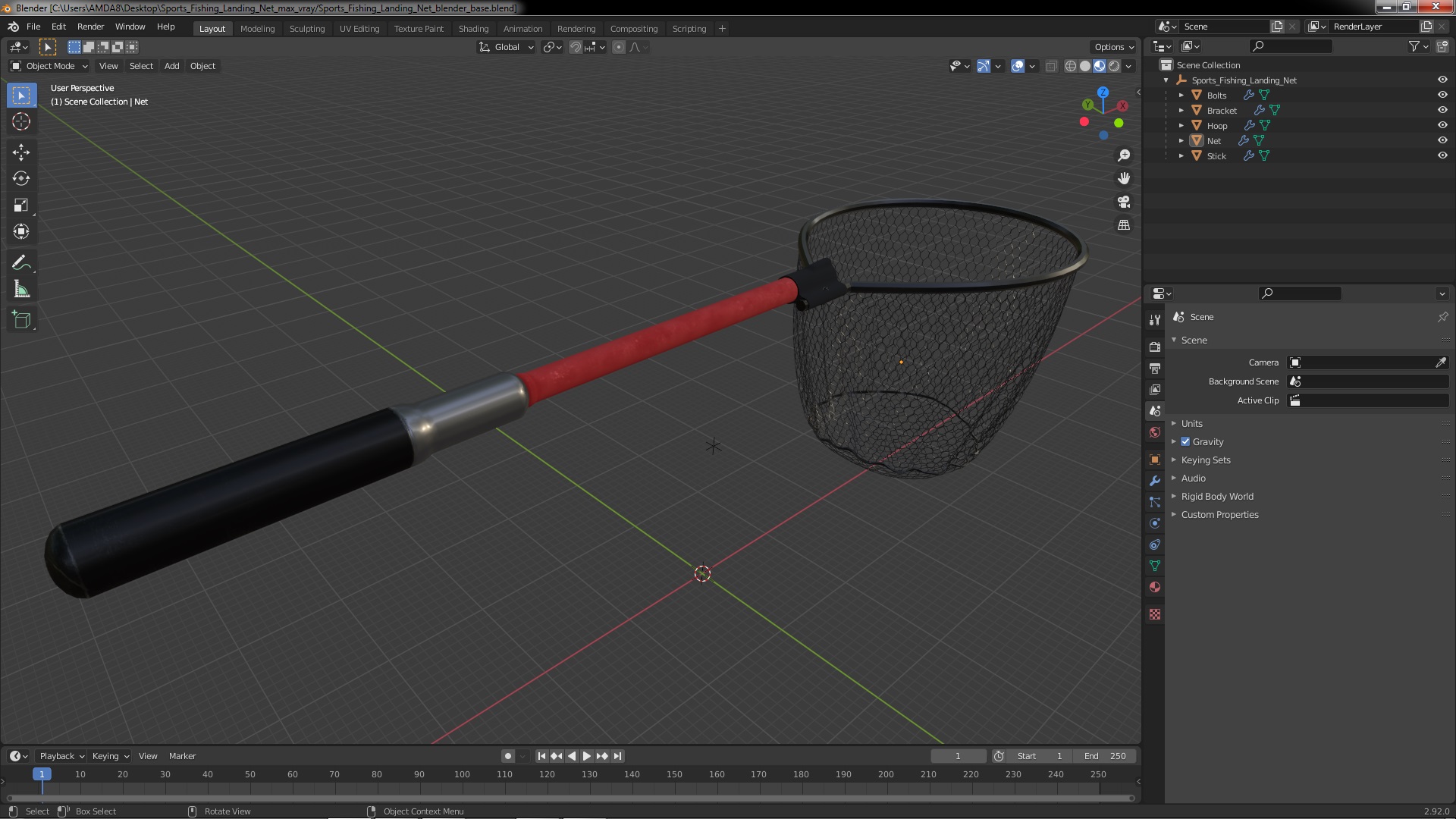Open the Particles properties tab
1456x819 pixels.
pyautogui.click(x=1155, y=502)
